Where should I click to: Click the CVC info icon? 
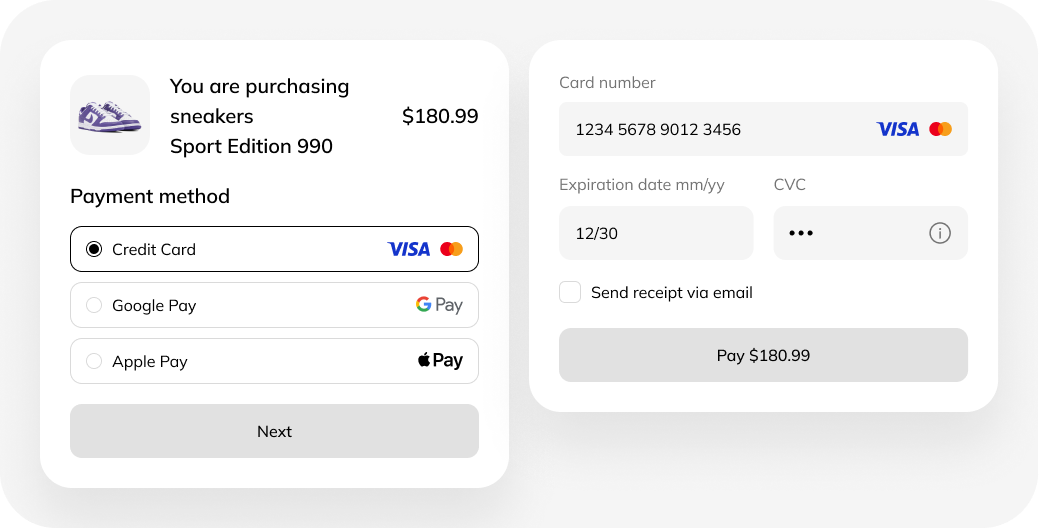tap(939, 233)
